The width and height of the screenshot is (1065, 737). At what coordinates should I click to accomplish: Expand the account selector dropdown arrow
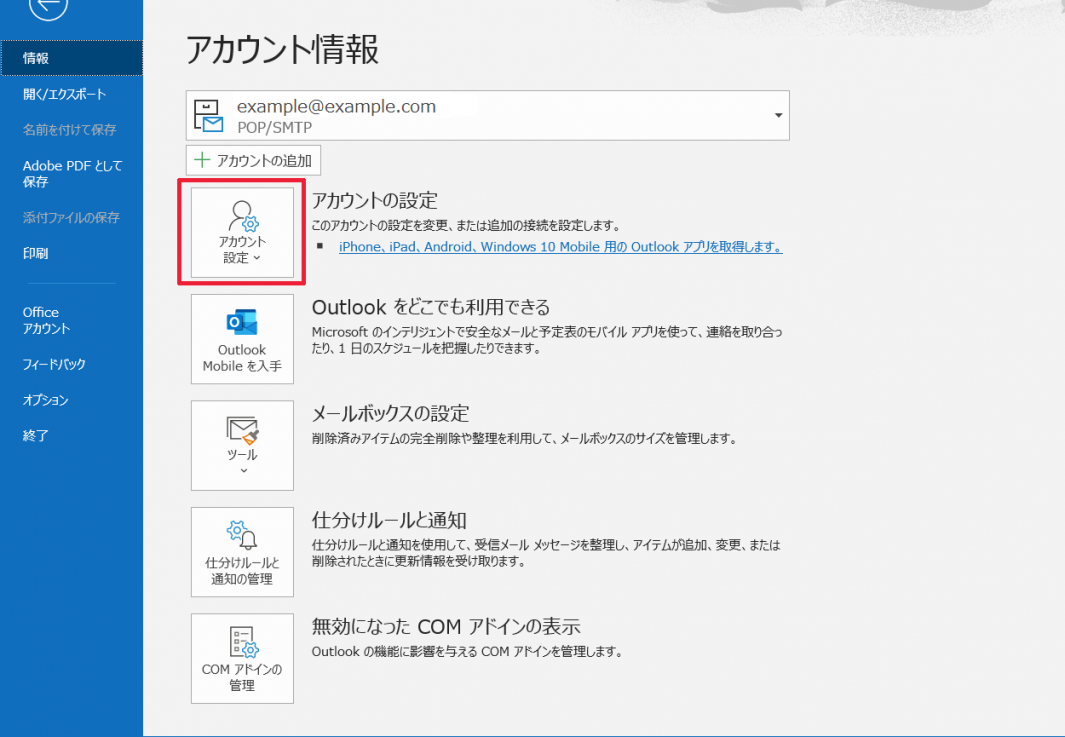pyautogui.click(x=777, y=116)
